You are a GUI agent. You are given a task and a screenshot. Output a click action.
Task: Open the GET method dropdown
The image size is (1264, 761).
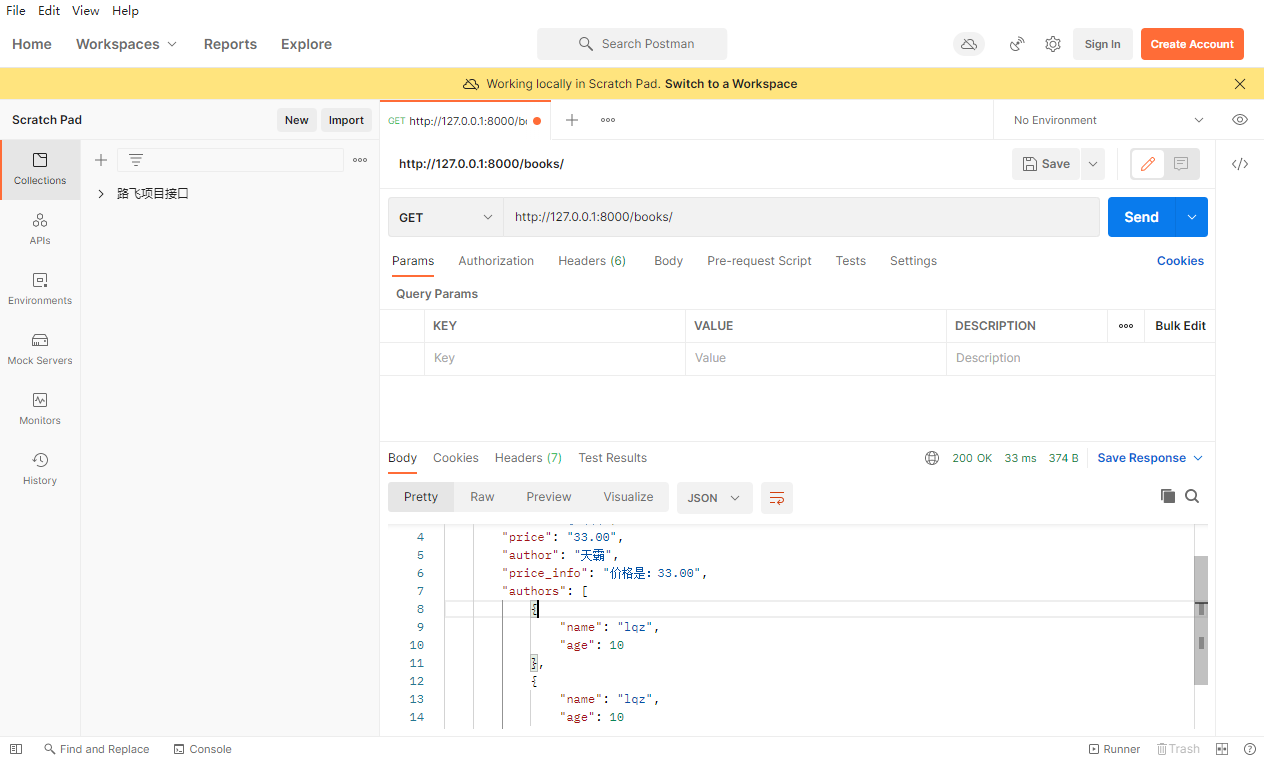(x=446, y=217)
